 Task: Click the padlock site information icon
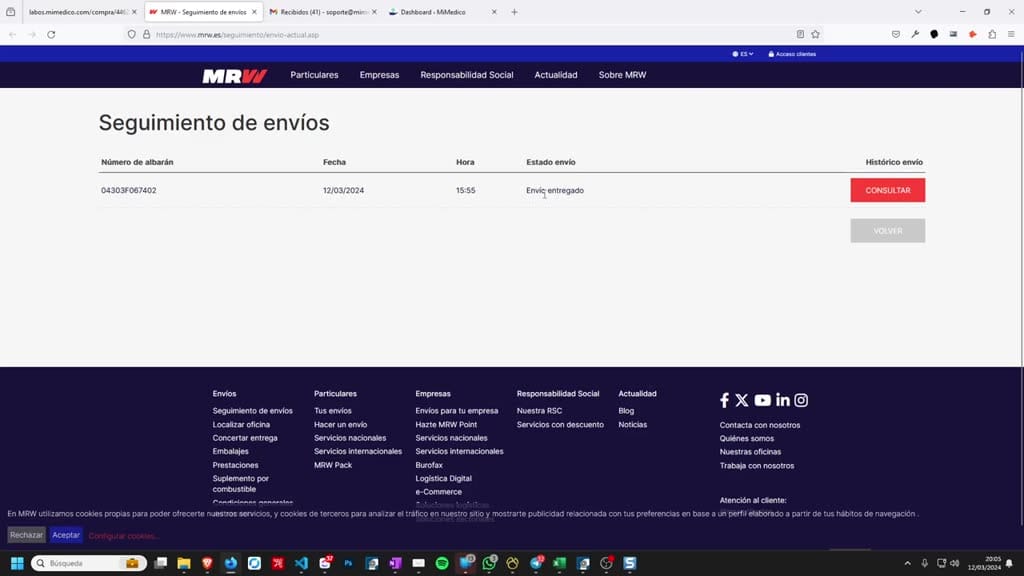146,35
